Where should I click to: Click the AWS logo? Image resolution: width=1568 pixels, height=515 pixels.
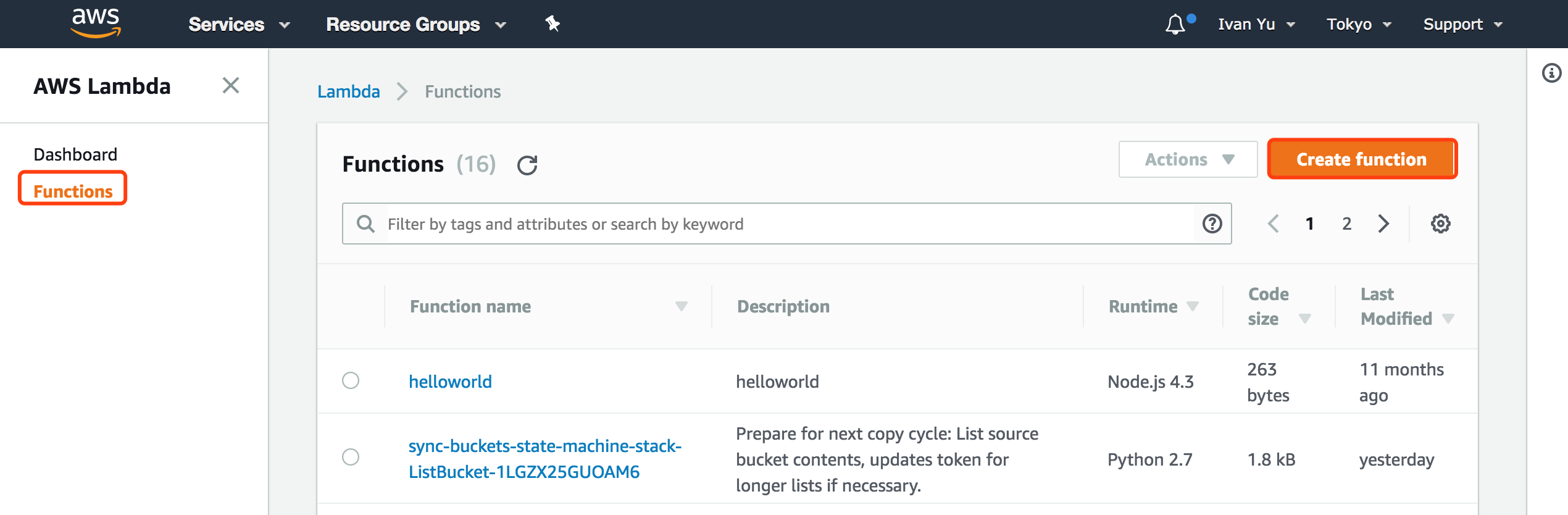coord(96,23)
